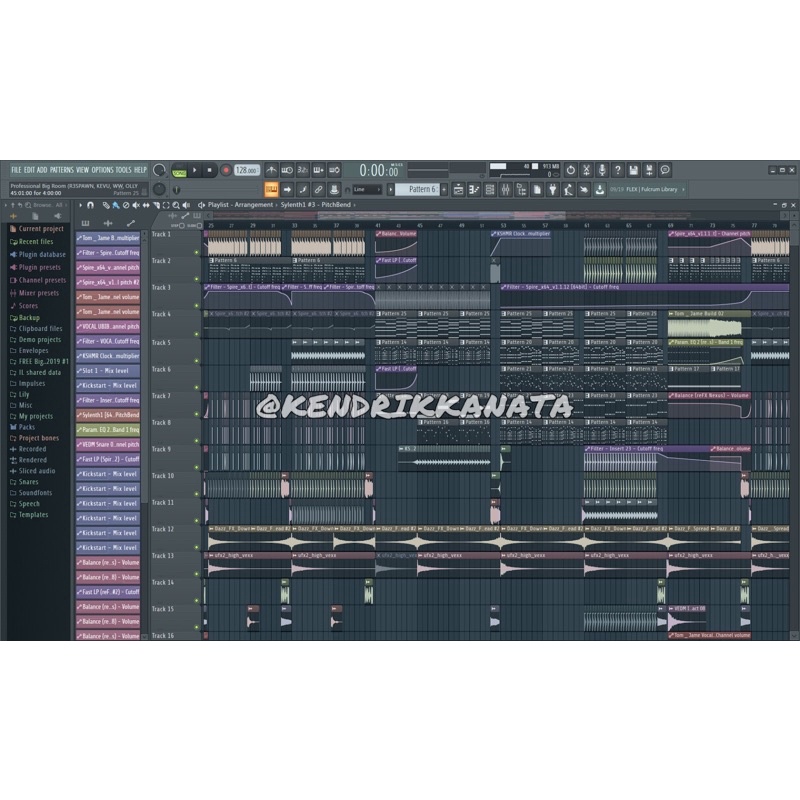Screen dimensions: 800x800
Task: Mute Track 4 with its green light
Action: click(196, 334)
